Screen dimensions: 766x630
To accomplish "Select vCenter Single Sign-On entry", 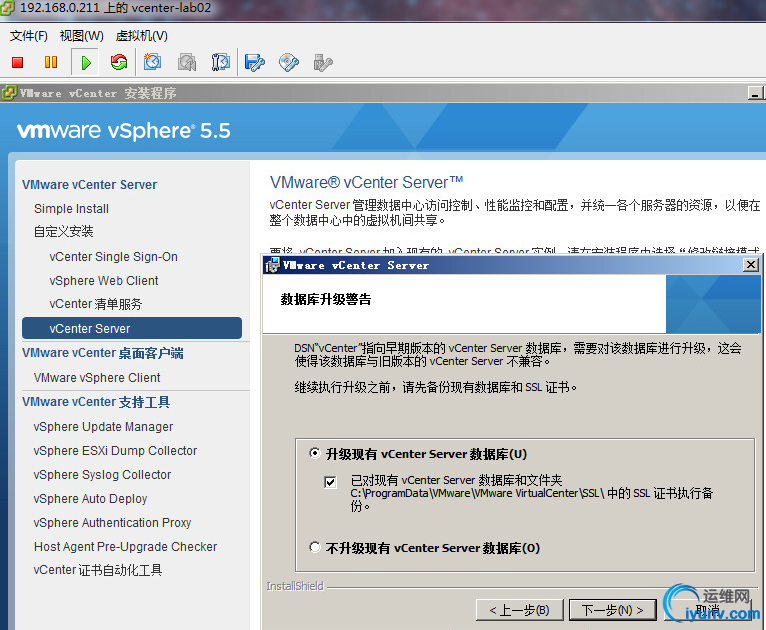I will click(113, 256).
